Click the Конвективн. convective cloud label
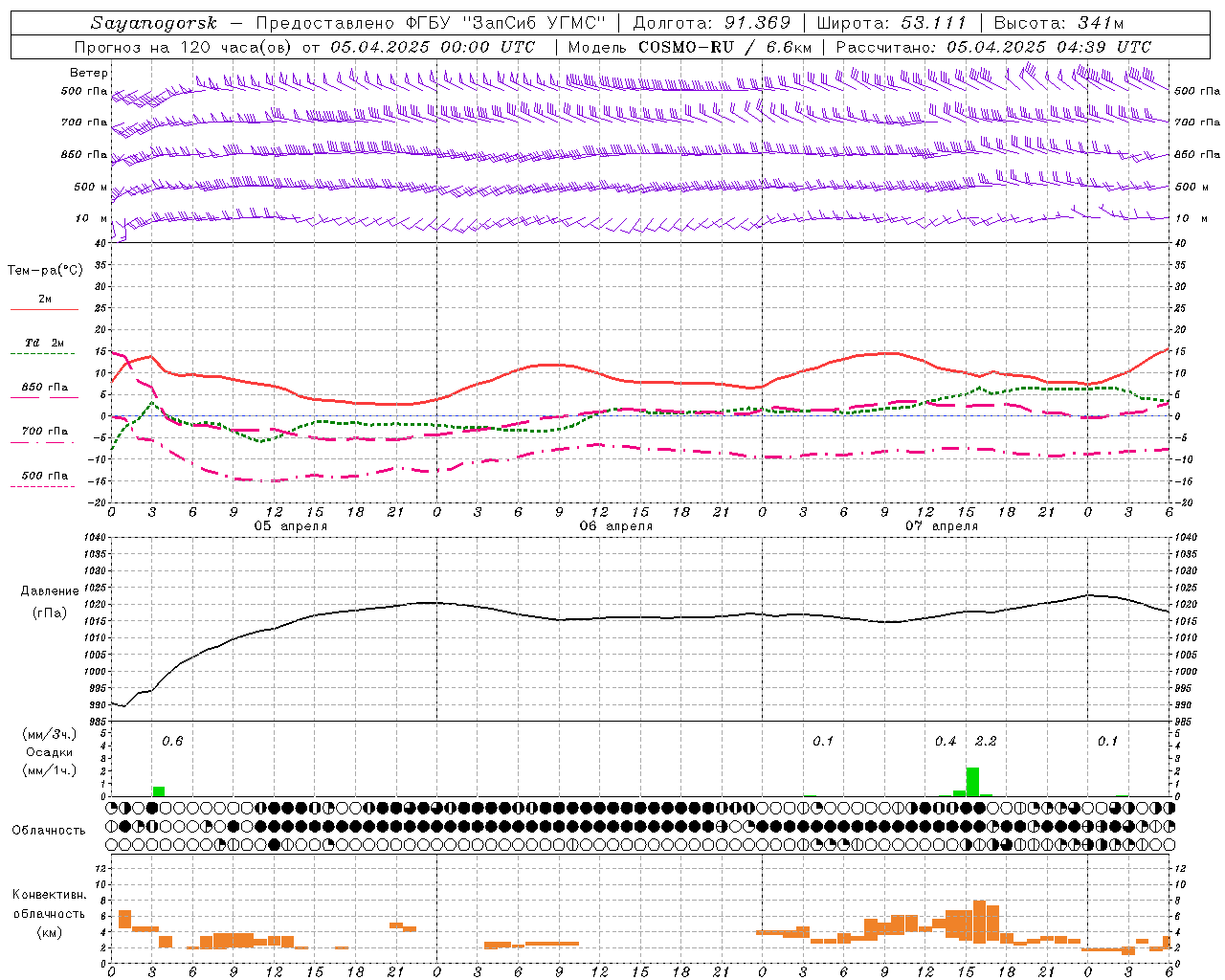Image resolution: width=1225 pixels, height=980 pixels. coord(50,895)
